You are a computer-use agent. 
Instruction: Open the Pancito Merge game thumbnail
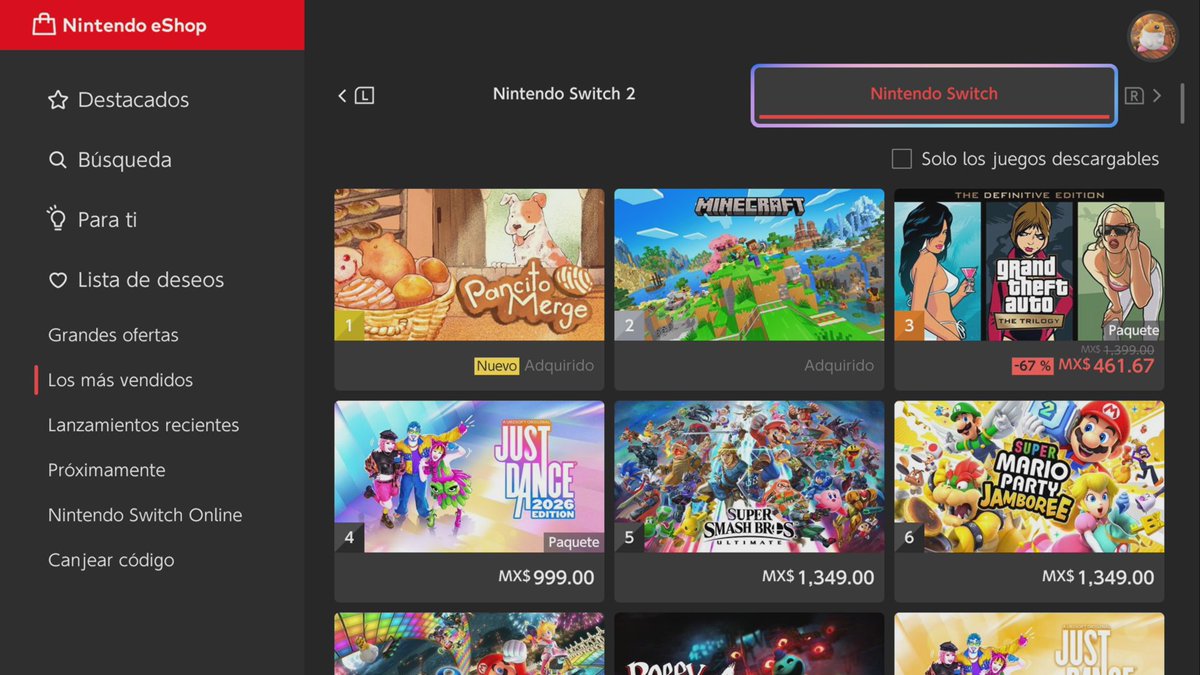469,265
